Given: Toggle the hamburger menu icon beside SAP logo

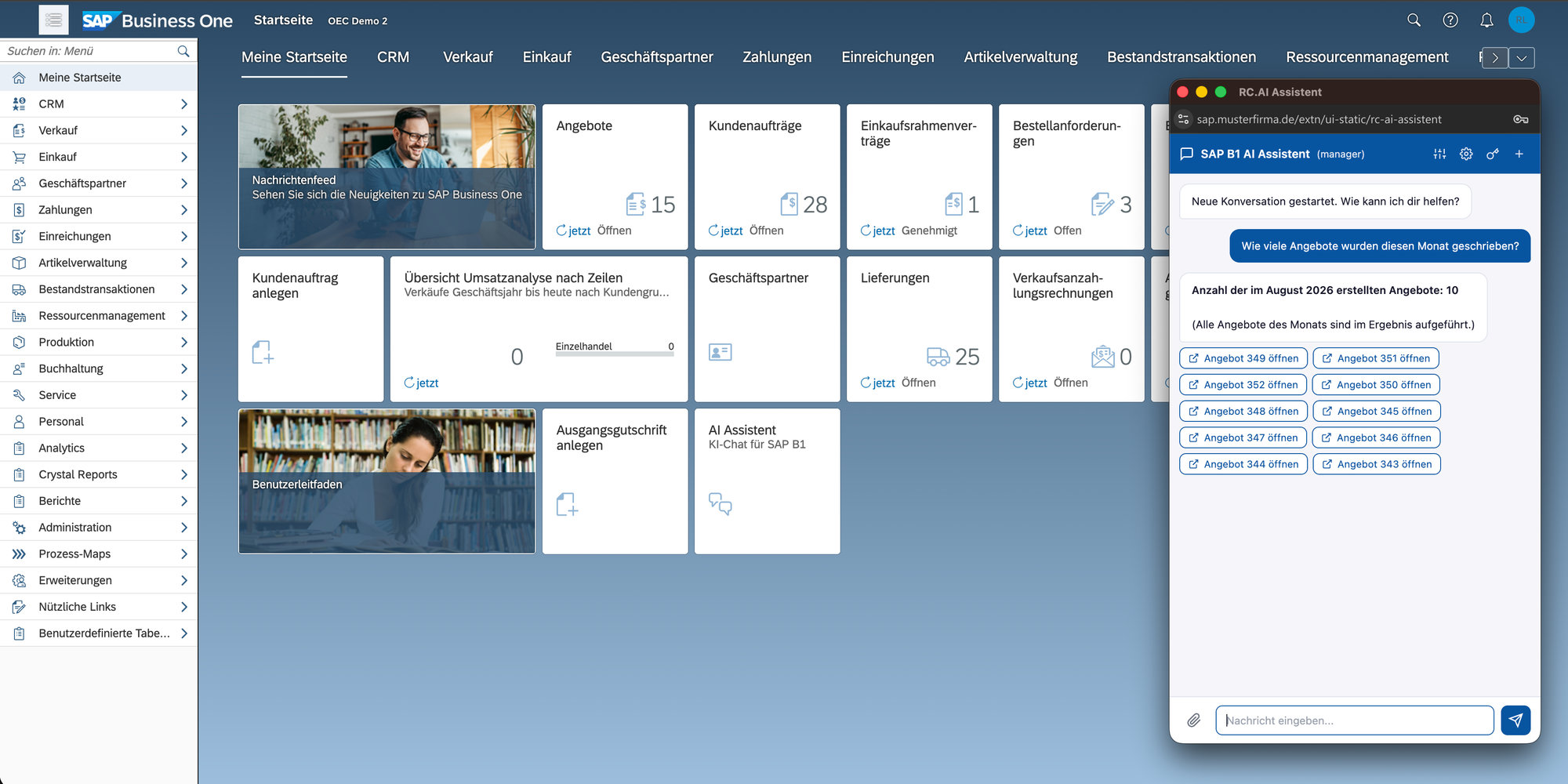Looking at the screenshot, I should point(53,20).
